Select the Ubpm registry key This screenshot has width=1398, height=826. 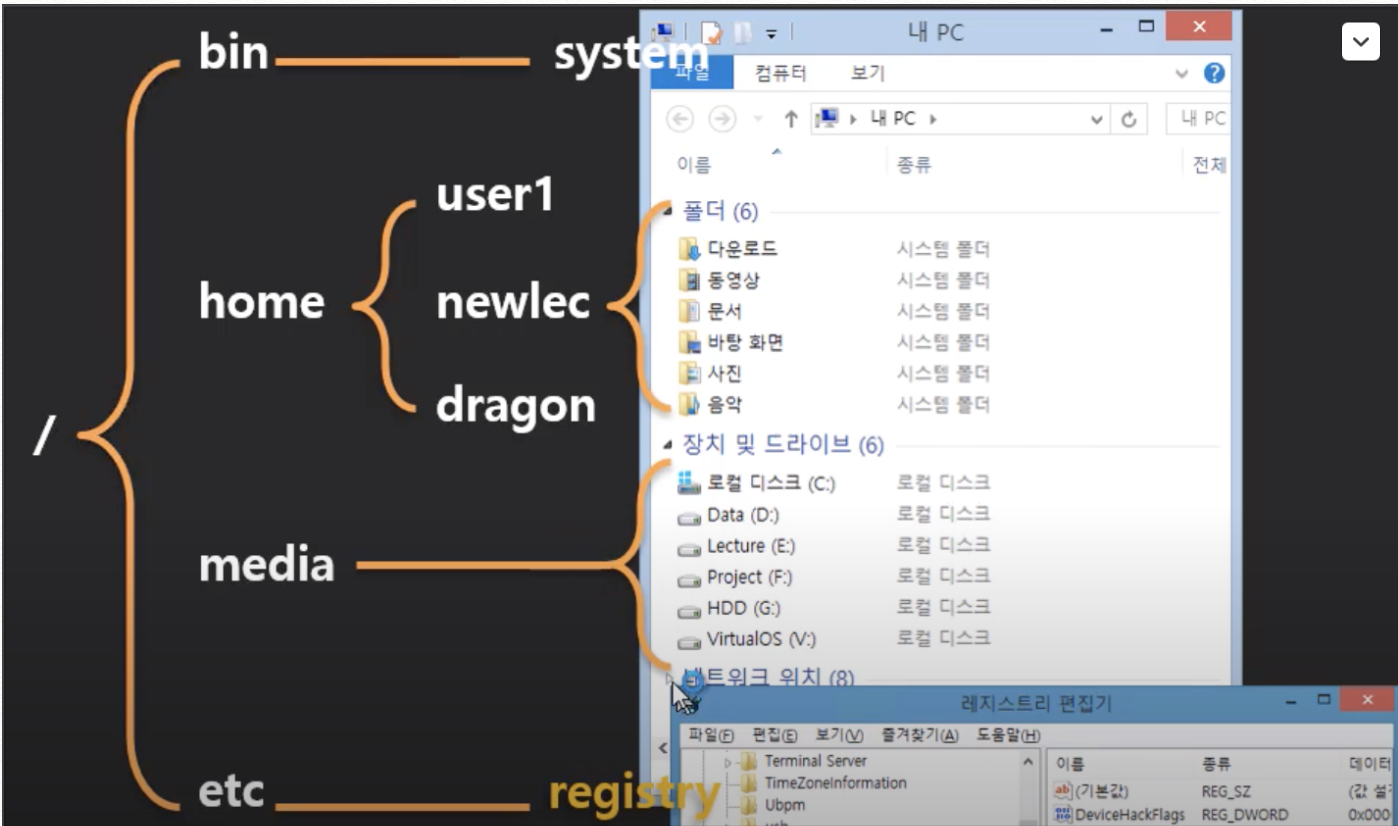(785, 805)
